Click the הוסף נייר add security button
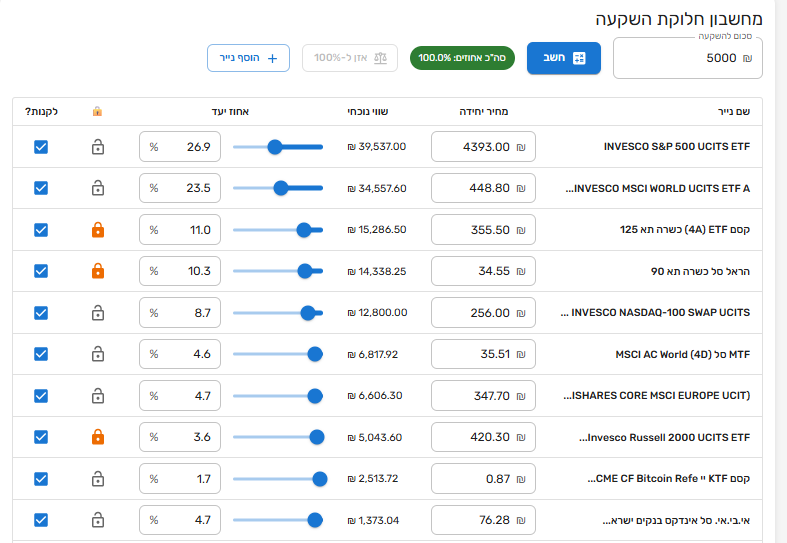Image resolution: width=787 pixels, height=543 pixels. pos(249,58)
